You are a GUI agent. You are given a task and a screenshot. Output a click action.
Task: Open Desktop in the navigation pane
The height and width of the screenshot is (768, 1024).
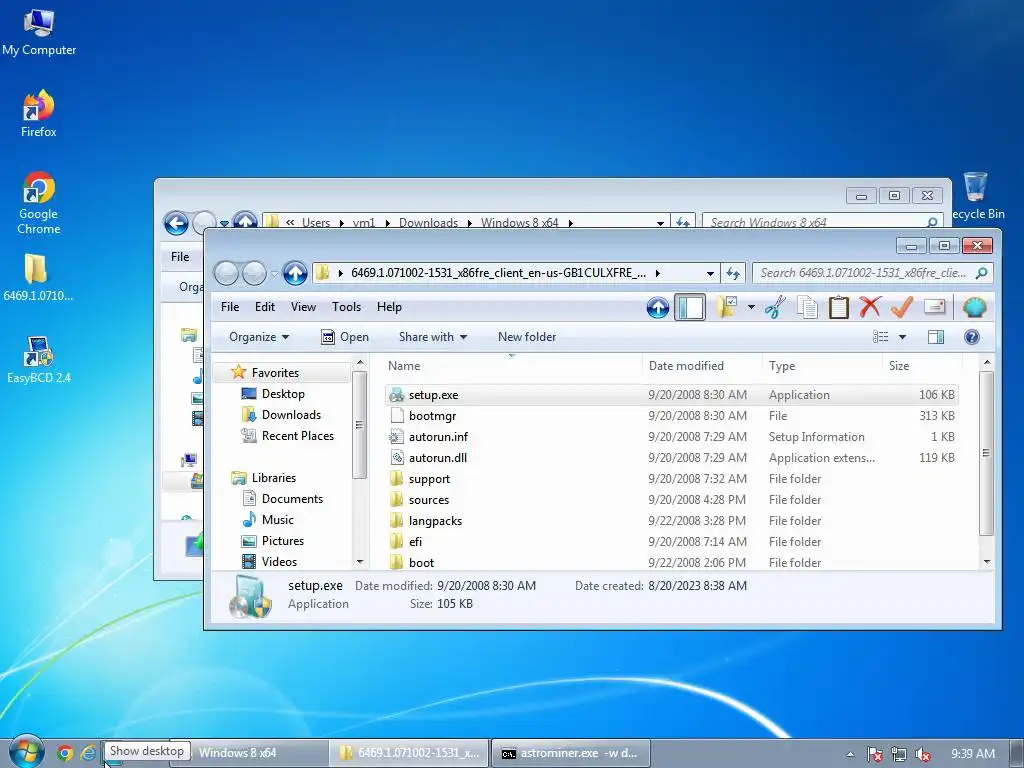283,394
